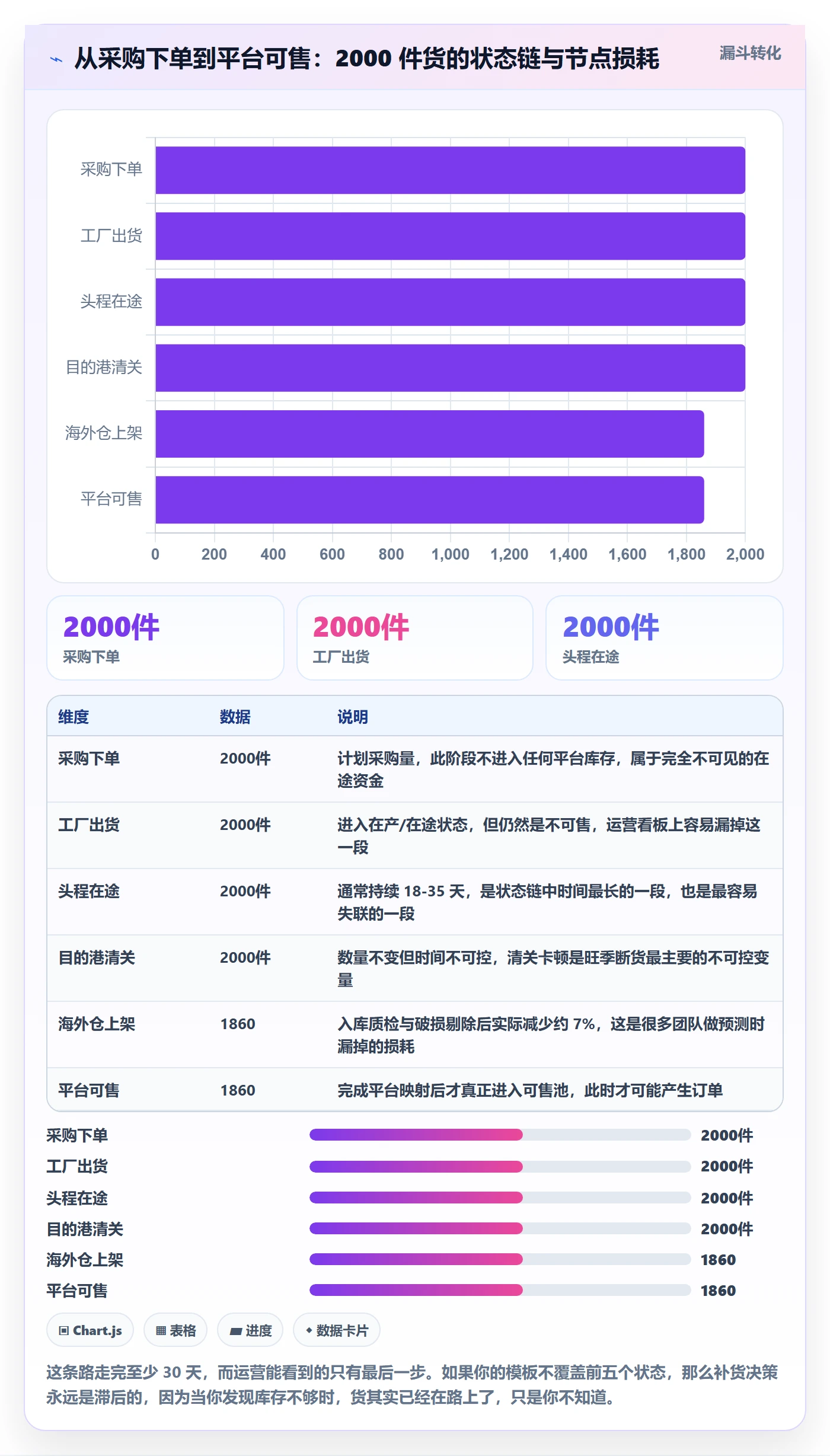Click the 1860 value in the 海外仓上架 table row
Screen dimensions: 830x1456
coord(238,1024)
